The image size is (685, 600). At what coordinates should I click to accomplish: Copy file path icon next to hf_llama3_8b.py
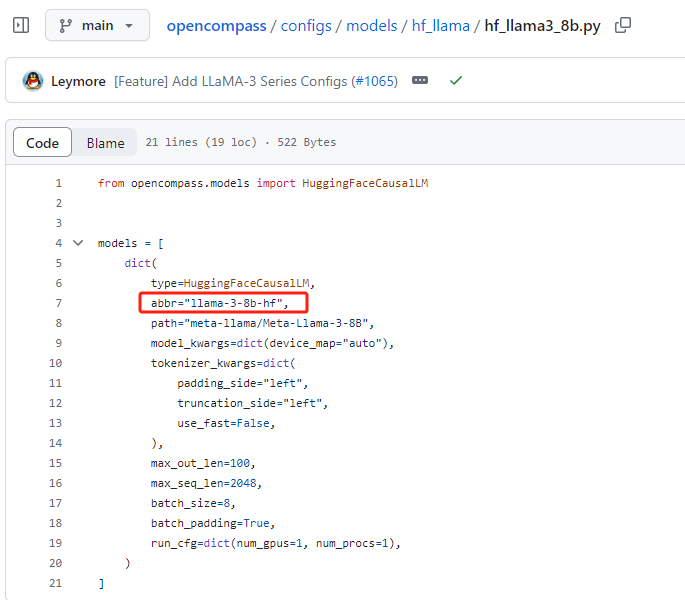[623, 25]
